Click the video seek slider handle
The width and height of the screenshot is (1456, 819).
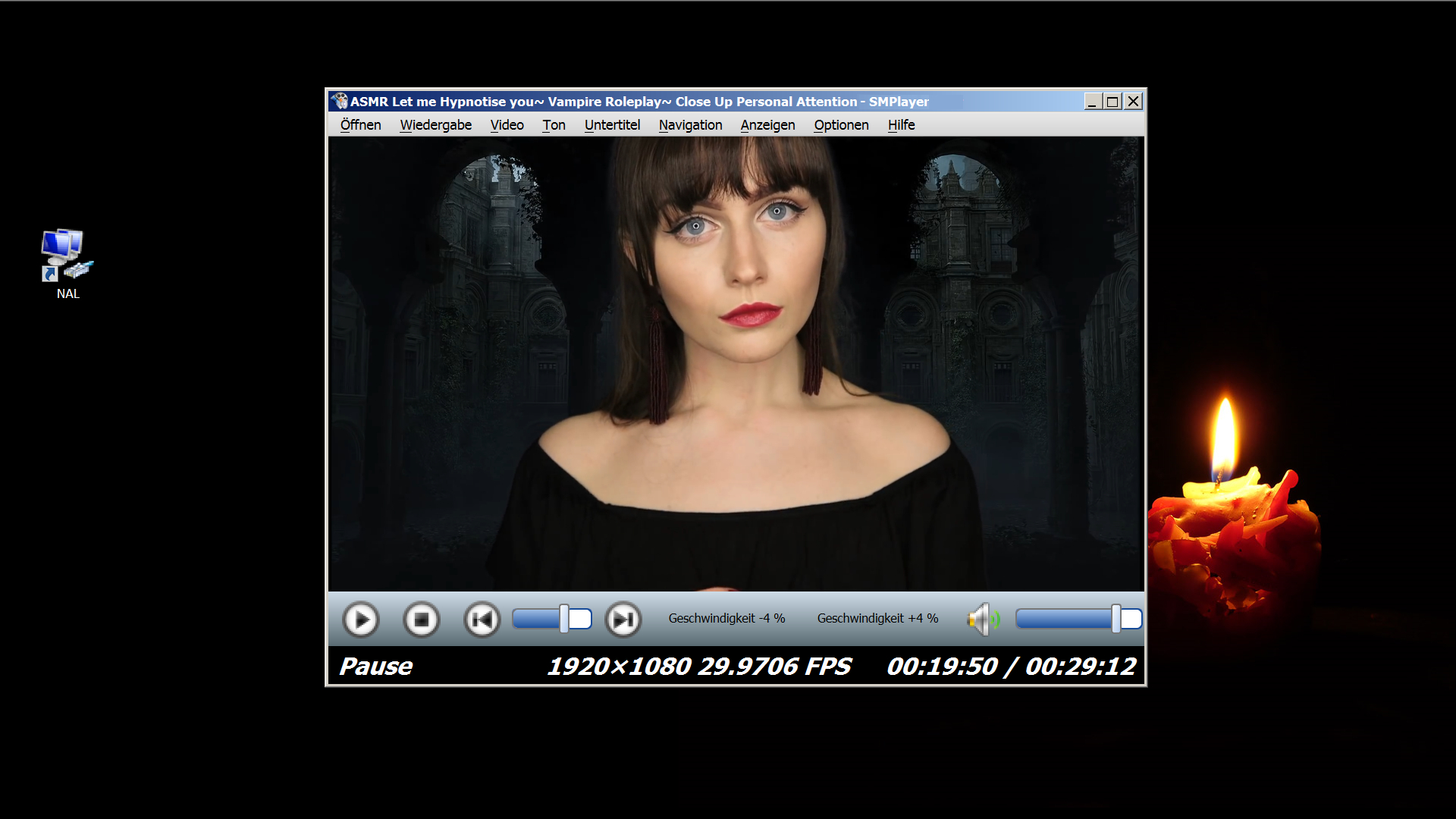click(564, 619)
